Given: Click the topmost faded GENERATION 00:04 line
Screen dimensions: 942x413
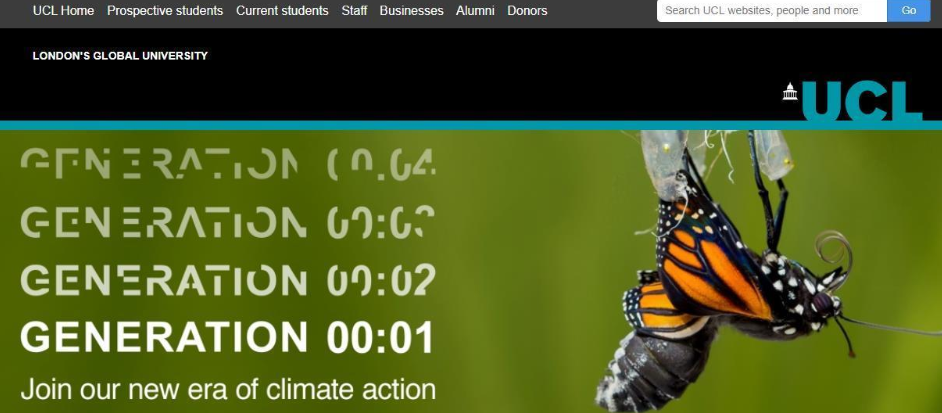Looking at the screenshot, I should click(x=228, y=164).
